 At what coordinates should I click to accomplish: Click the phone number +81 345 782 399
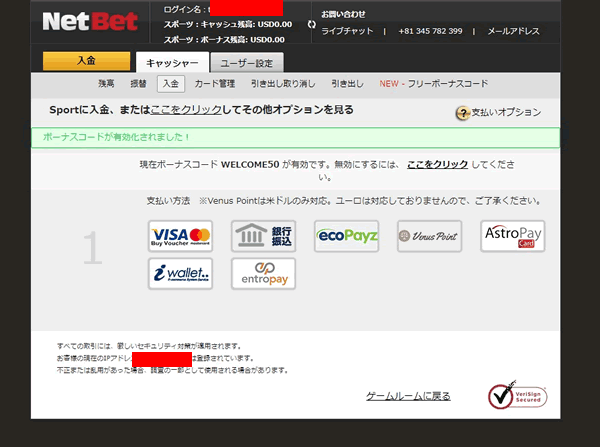coord(430,31)
